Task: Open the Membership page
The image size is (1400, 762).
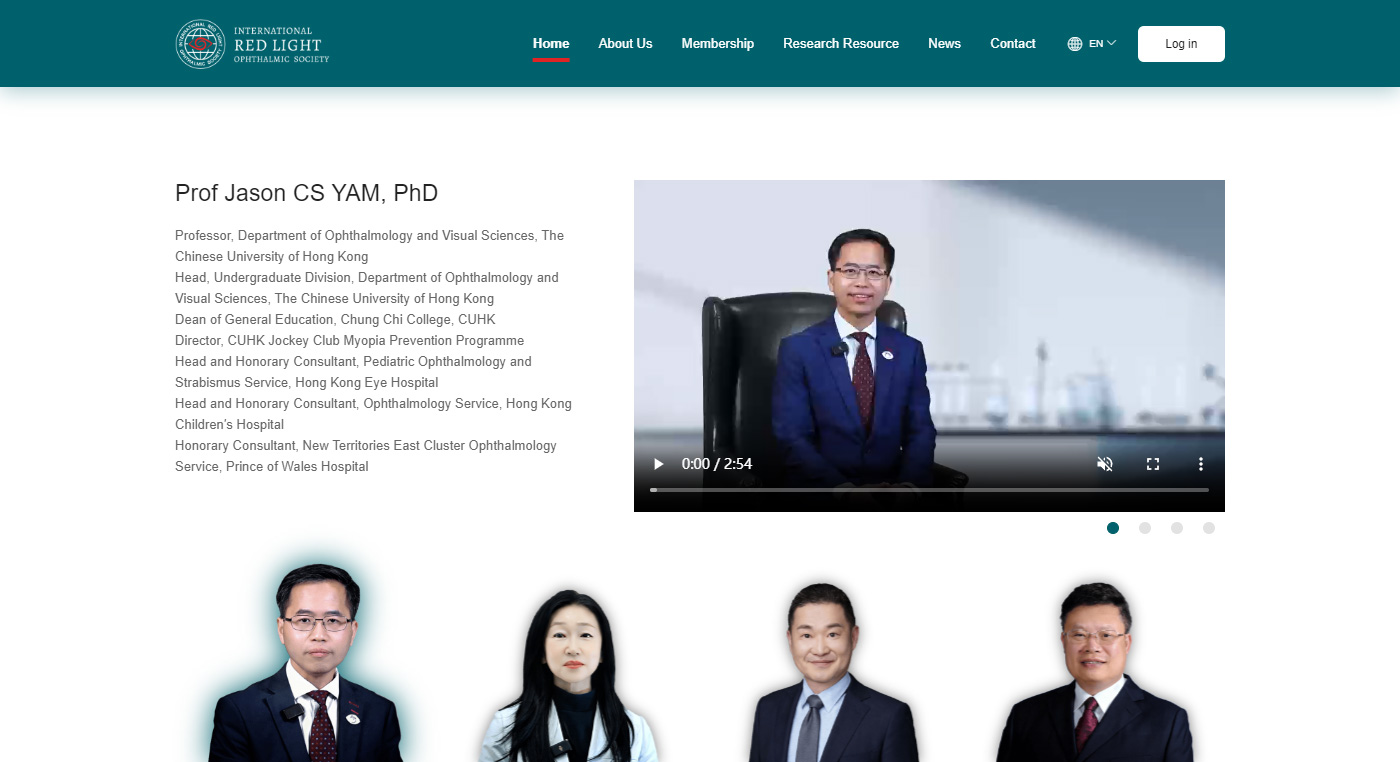Action: click(717, 43)
